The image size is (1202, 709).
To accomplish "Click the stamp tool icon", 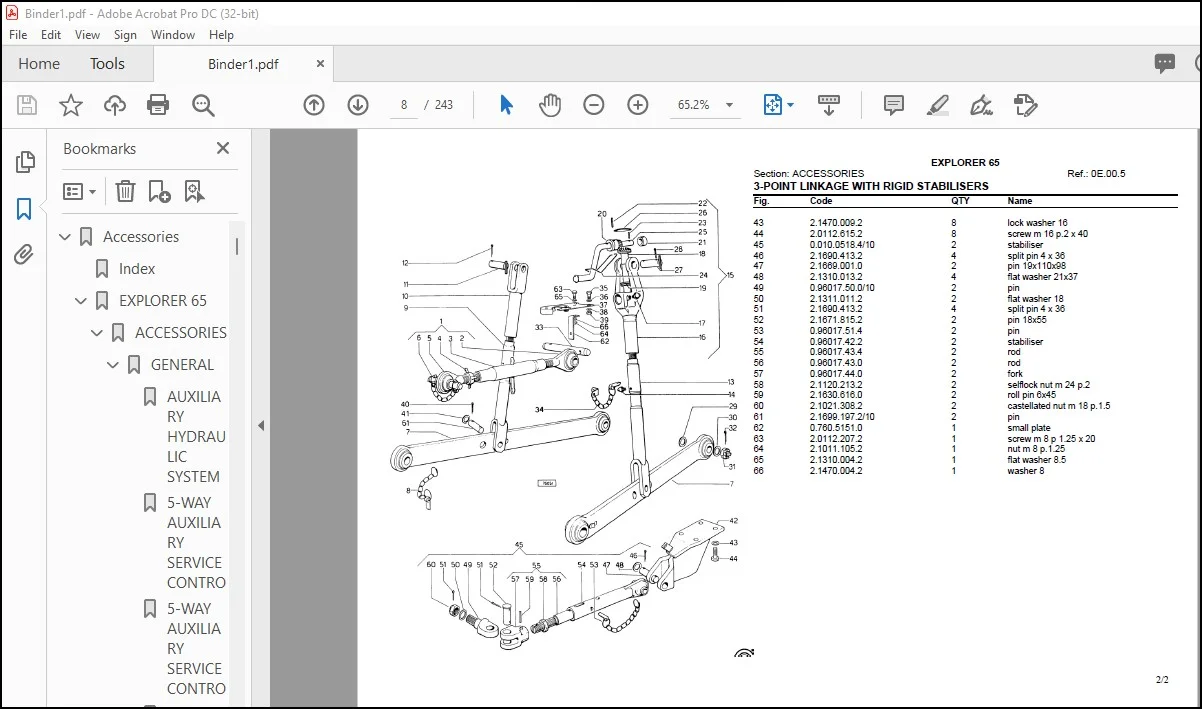I will [x=1024, y=105].
